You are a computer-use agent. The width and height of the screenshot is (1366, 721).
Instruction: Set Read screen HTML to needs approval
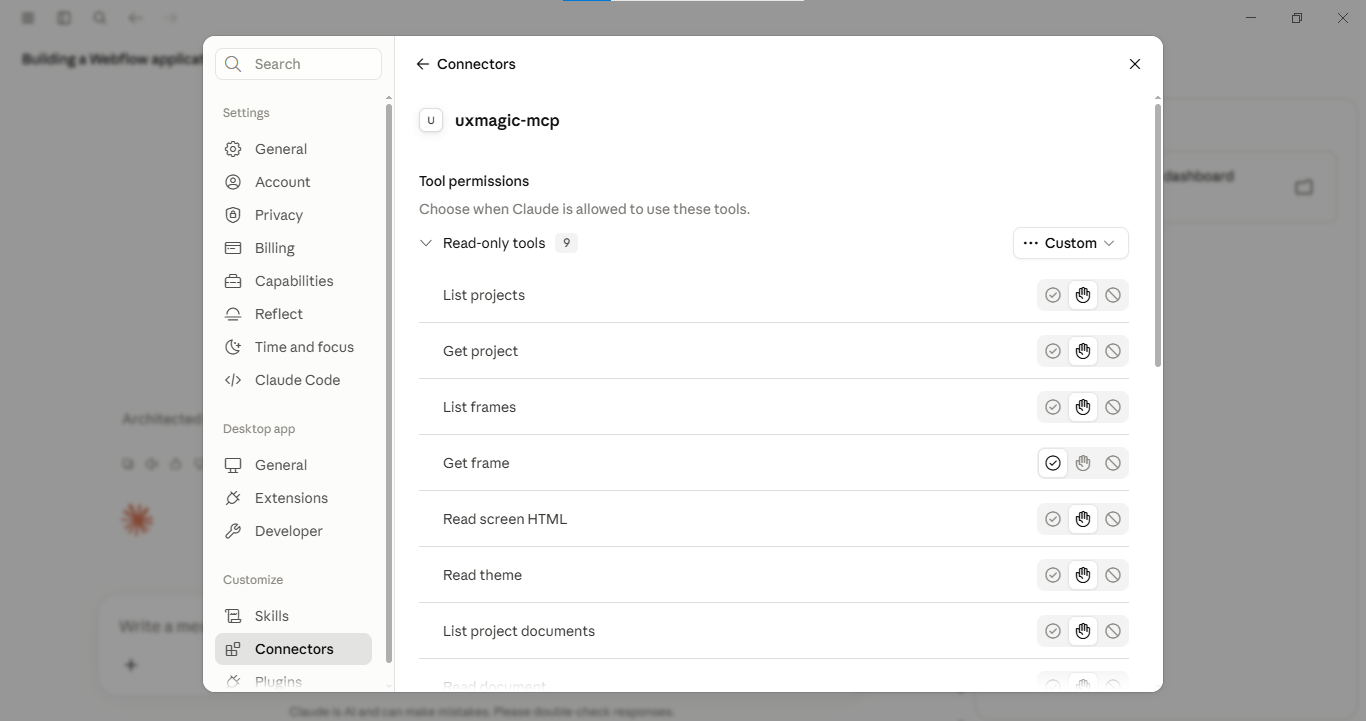pos(1083,519)
